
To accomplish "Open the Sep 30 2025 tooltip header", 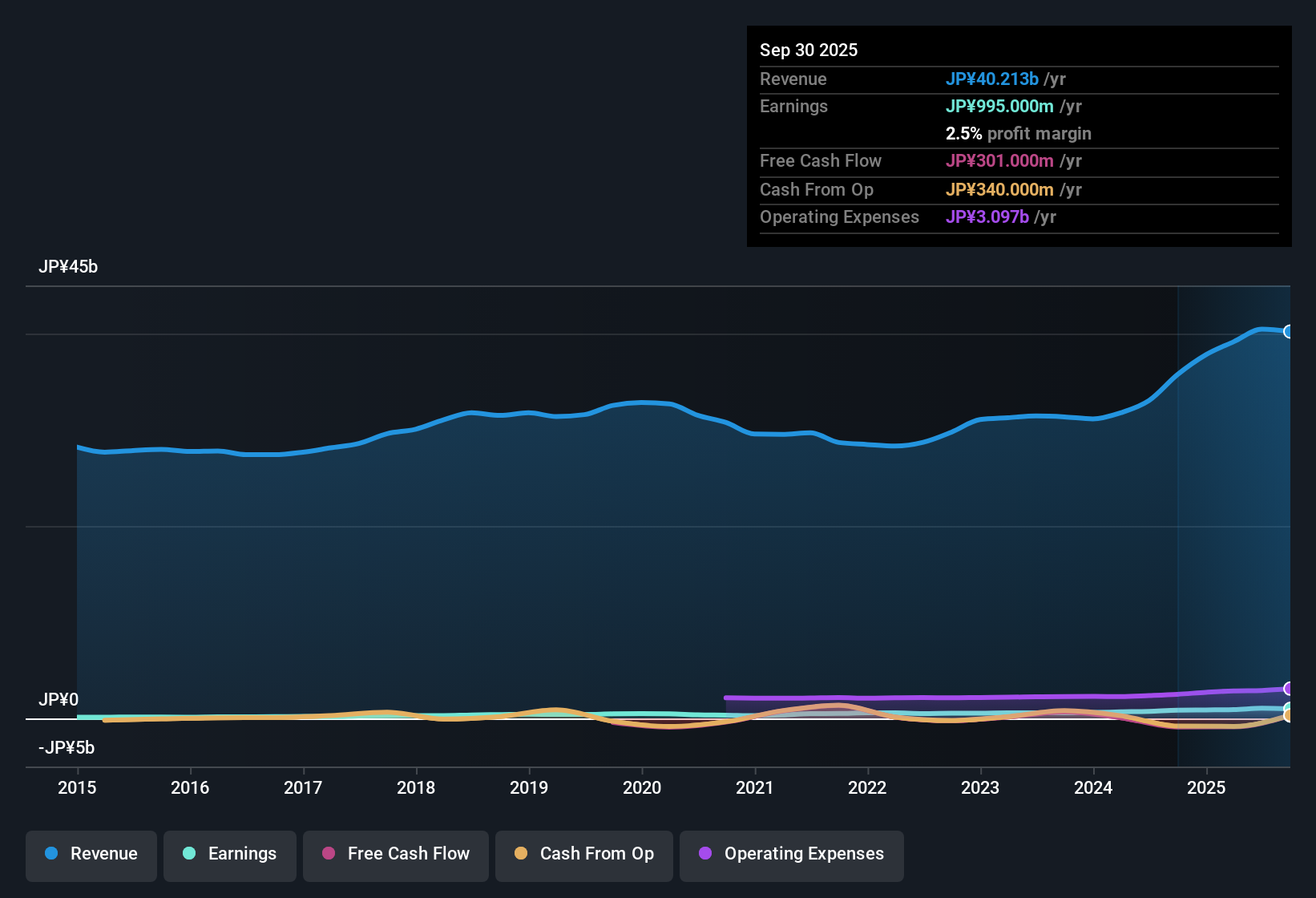I will click(x=809, y=50).
